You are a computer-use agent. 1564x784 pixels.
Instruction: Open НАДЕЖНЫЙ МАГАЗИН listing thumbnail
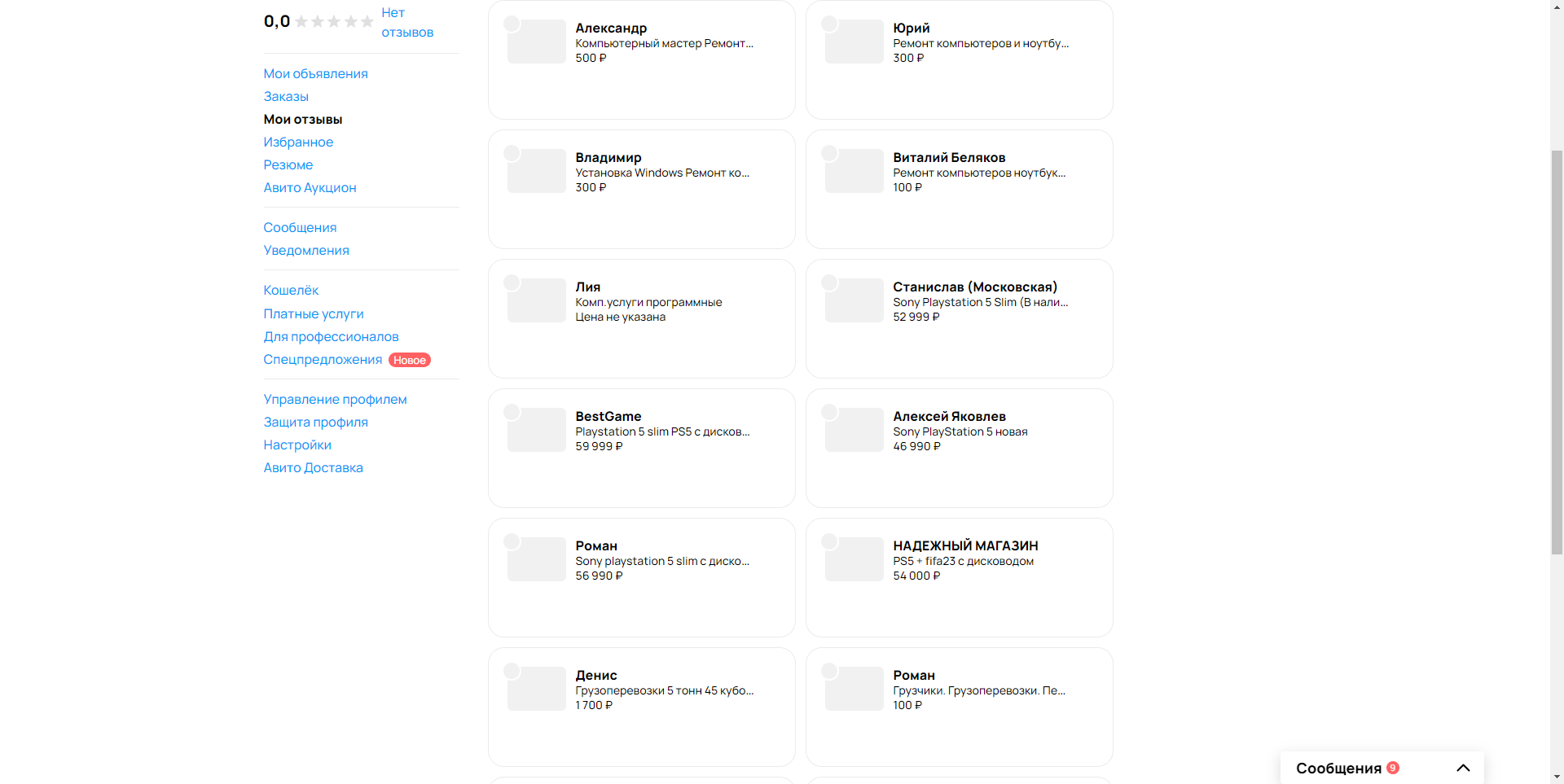[854, 559]
